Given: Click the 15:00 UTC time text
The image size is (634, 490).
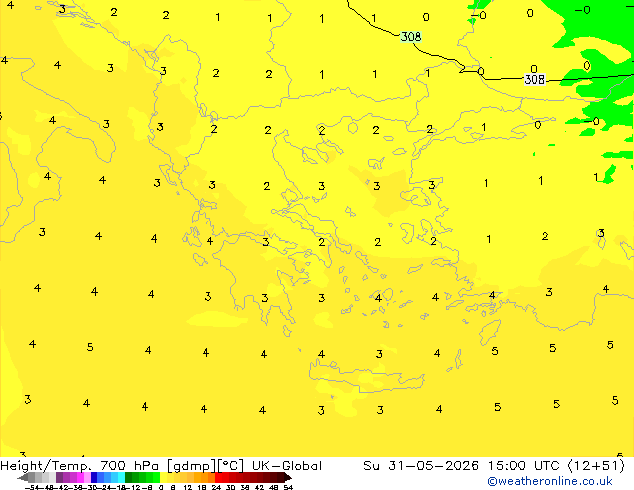Looking at the screenshot, I should (x=524, y=466).
